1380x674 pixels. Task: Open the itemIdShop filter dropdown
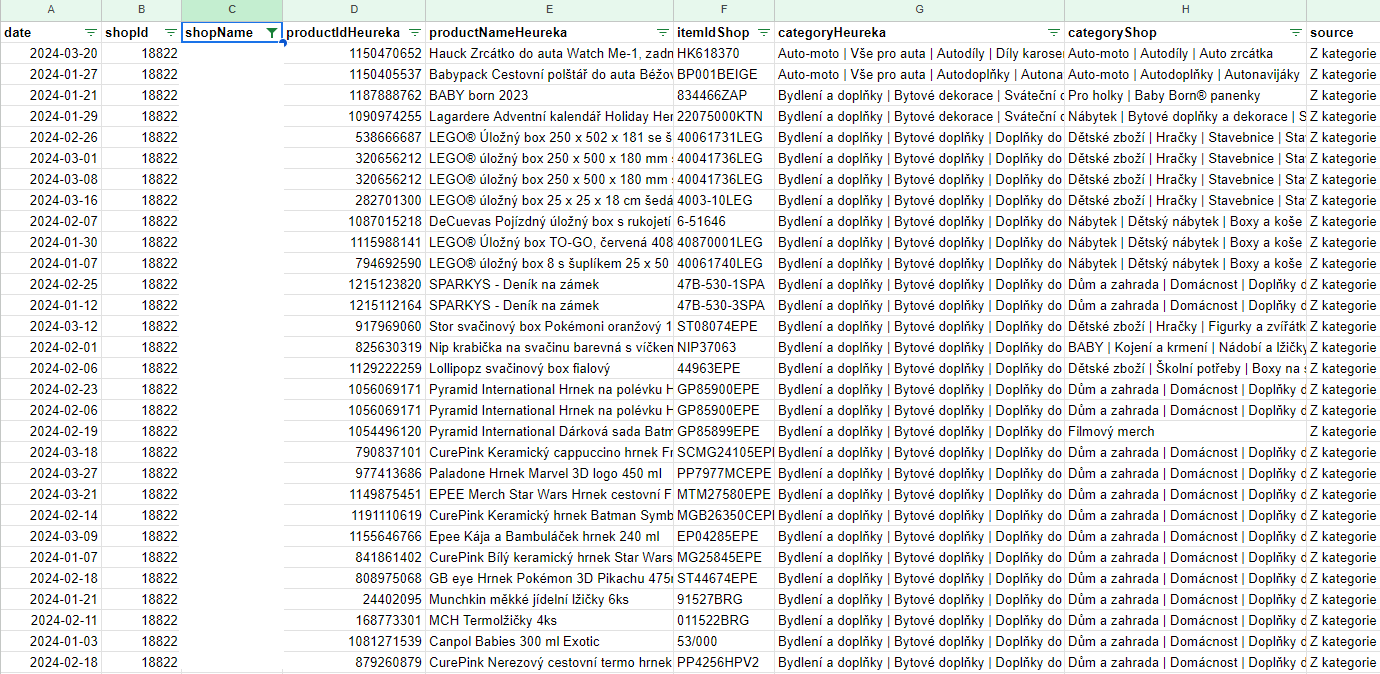(764, 33)
